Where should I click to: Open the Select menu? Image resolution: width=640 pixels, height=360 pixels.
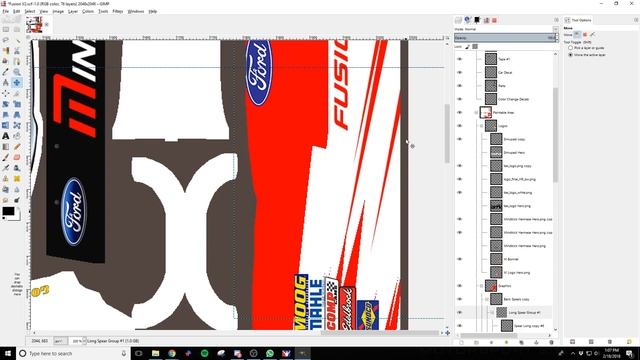[30, 11]
